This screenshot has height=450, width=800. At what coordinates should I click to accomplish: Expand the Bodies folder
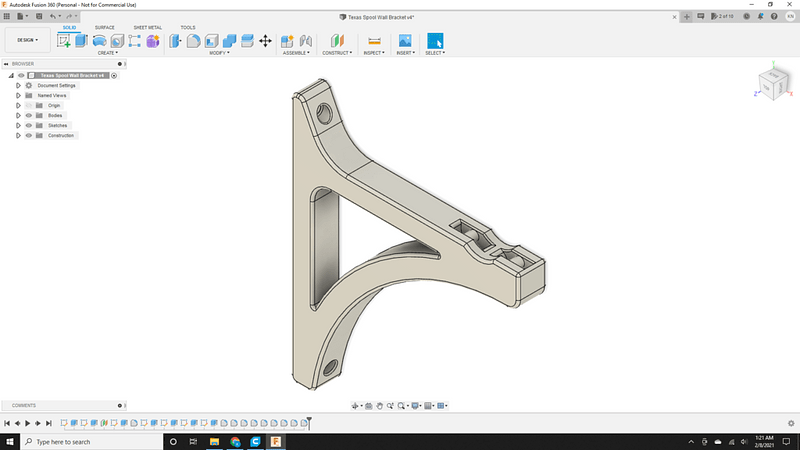tap(18, 115)
